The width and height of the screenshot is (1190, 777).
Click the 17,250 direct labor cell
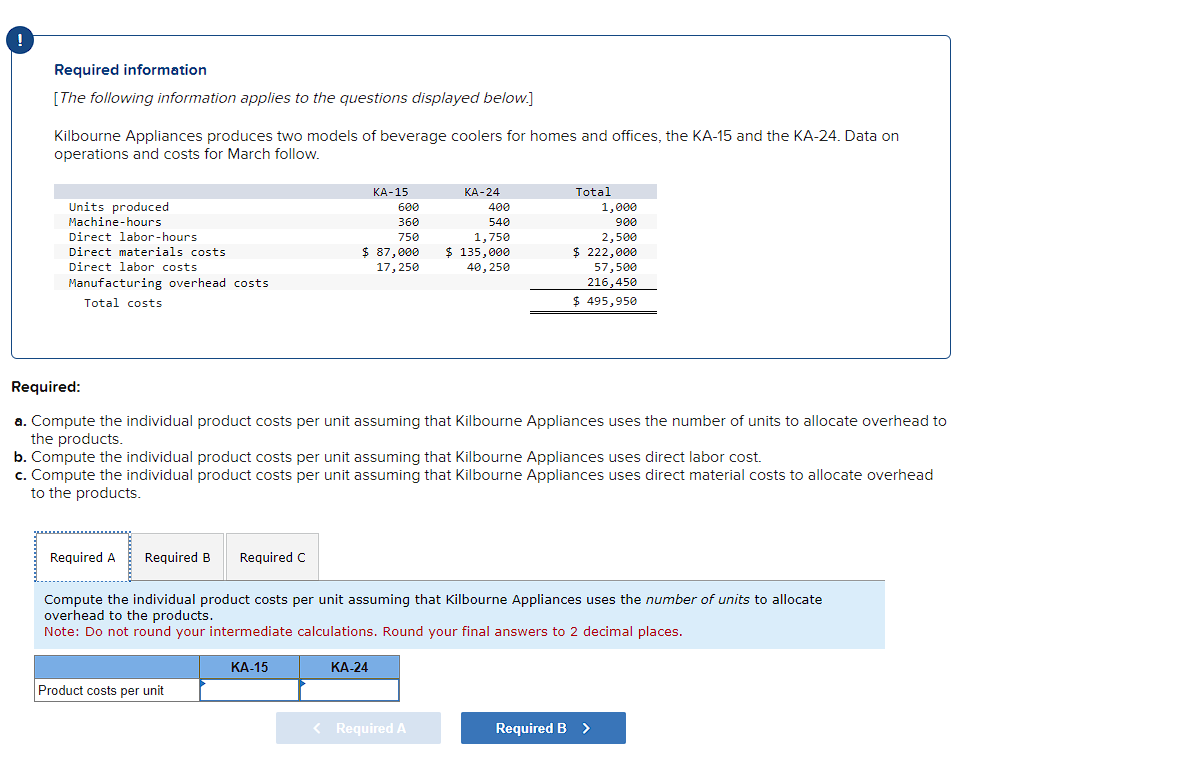(x=398, y=267)
